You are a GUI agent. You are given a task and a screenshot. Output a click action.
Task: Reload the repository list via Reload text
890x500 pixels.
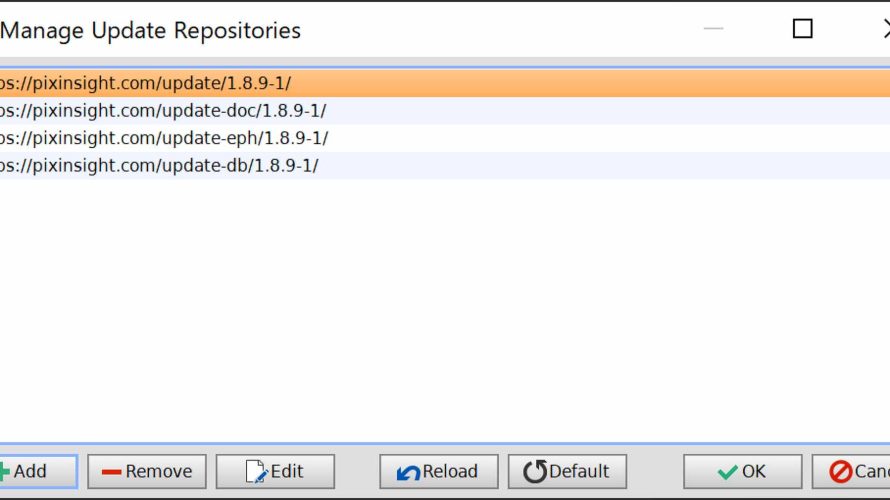click(450, 471)
